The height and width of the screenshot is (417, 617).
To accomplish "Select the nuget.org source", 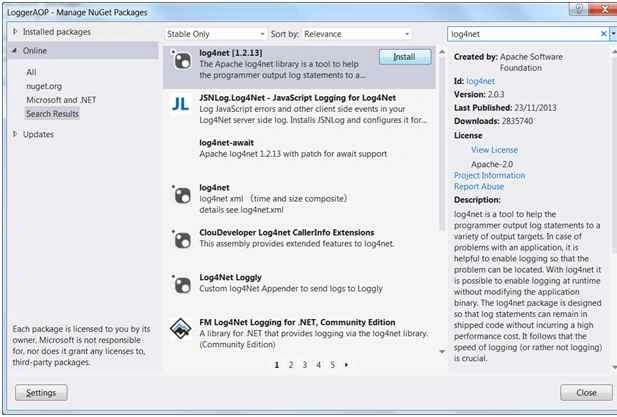I will pyautogui.click(x=44, y=86).
